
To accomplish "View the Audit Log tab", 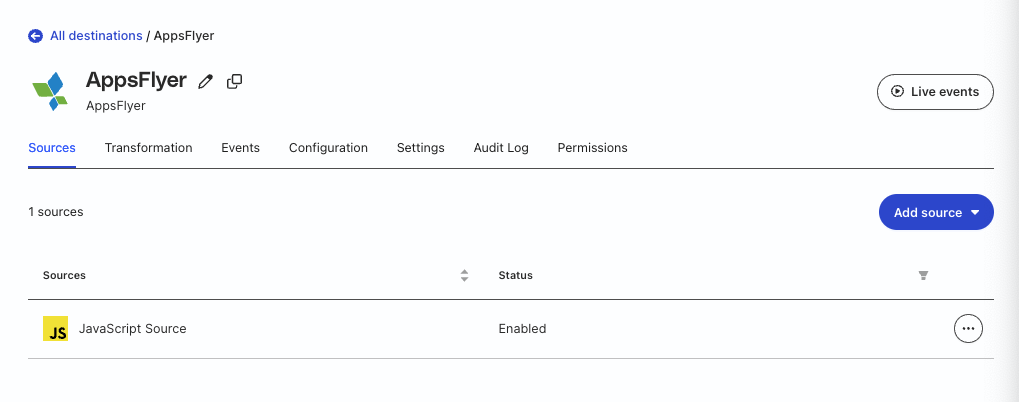I will click(x=501, y=148).
